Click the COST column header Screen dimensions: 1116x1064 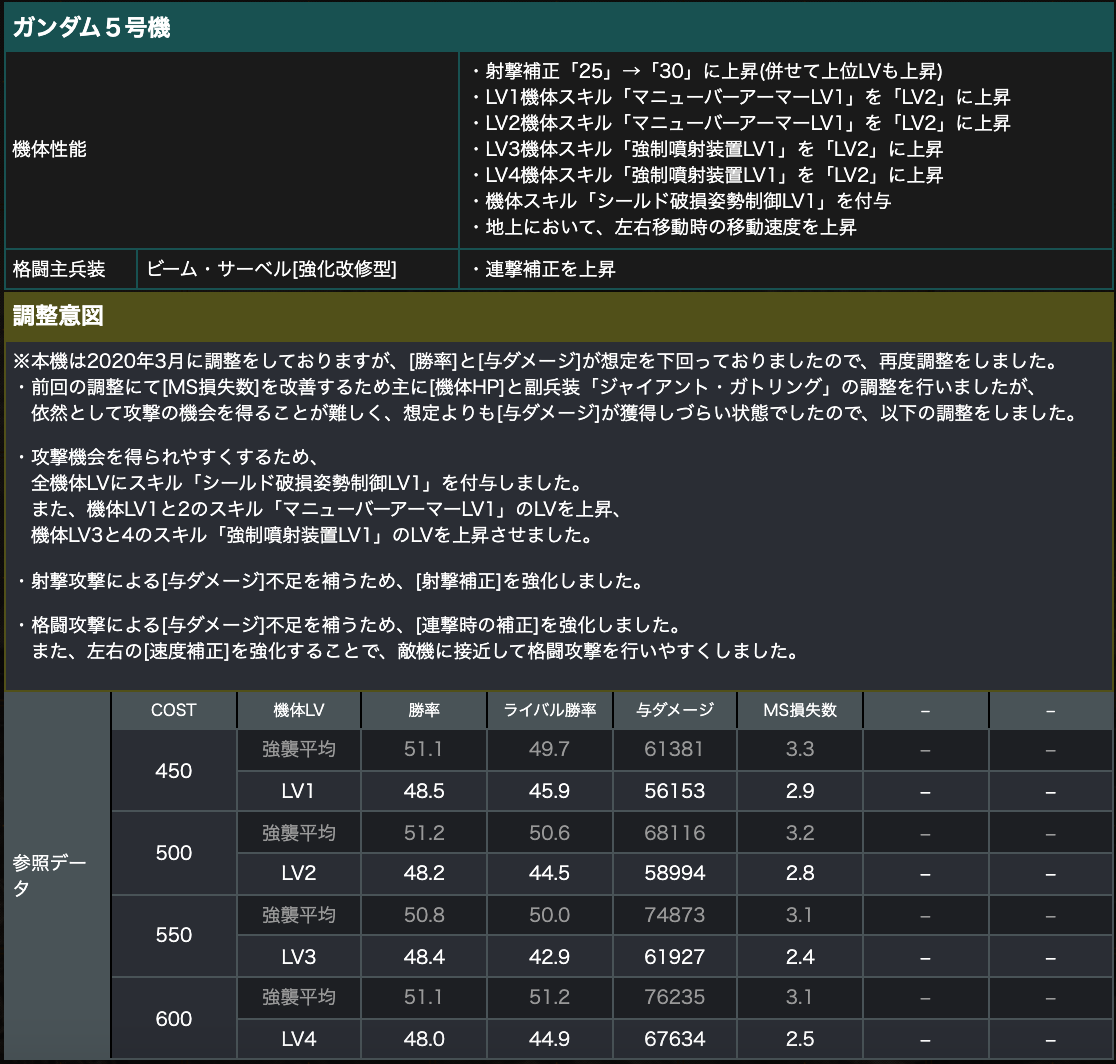(x=174, y=710)
